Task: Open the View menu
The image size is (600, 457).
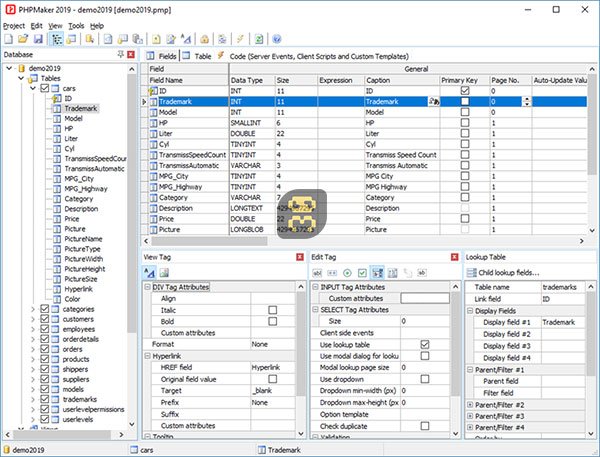Action: (x=55, y=26)
